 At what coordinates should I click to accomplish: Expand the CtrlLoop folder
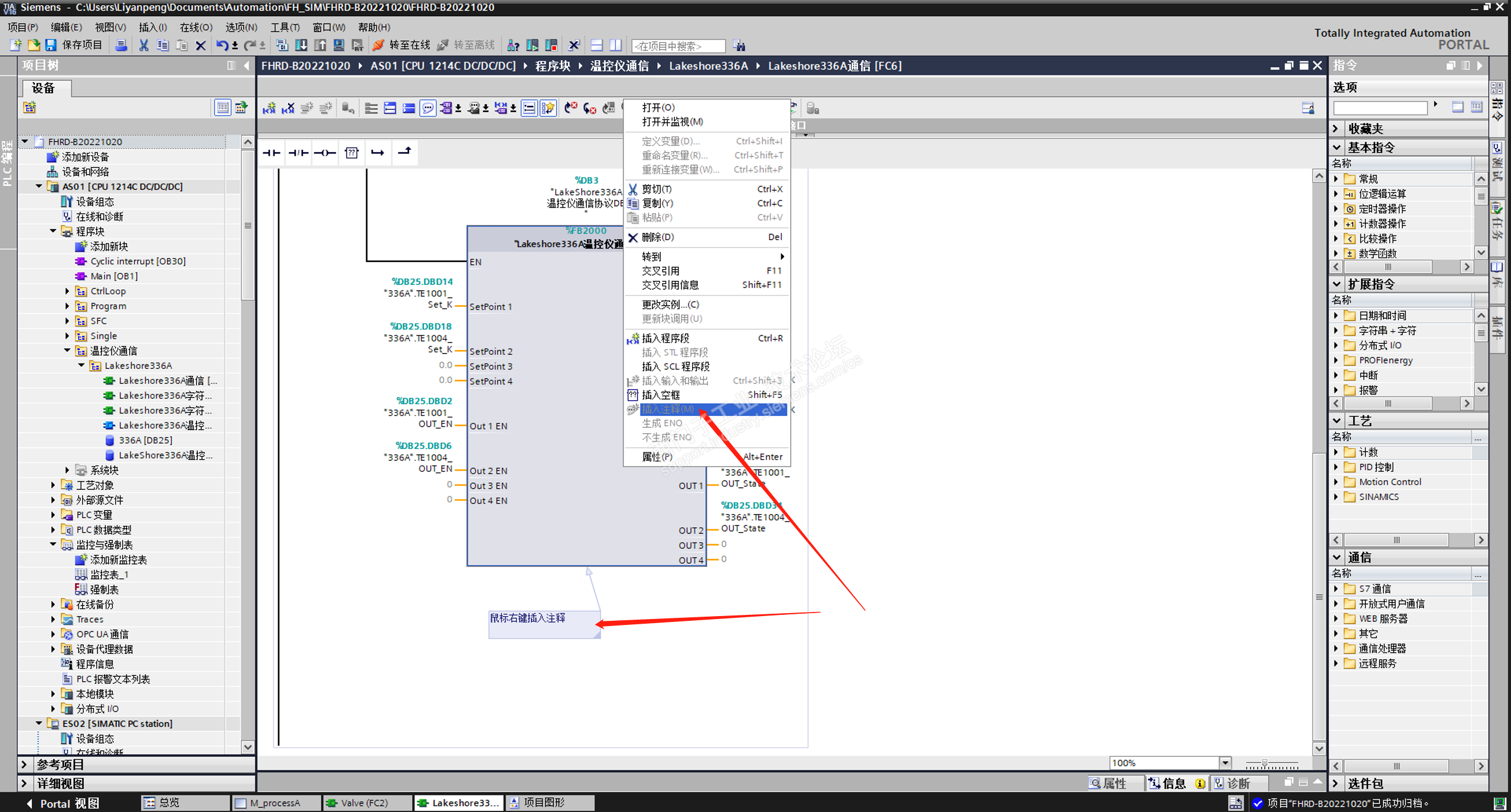pyautogui.click(x=67, y=291)
